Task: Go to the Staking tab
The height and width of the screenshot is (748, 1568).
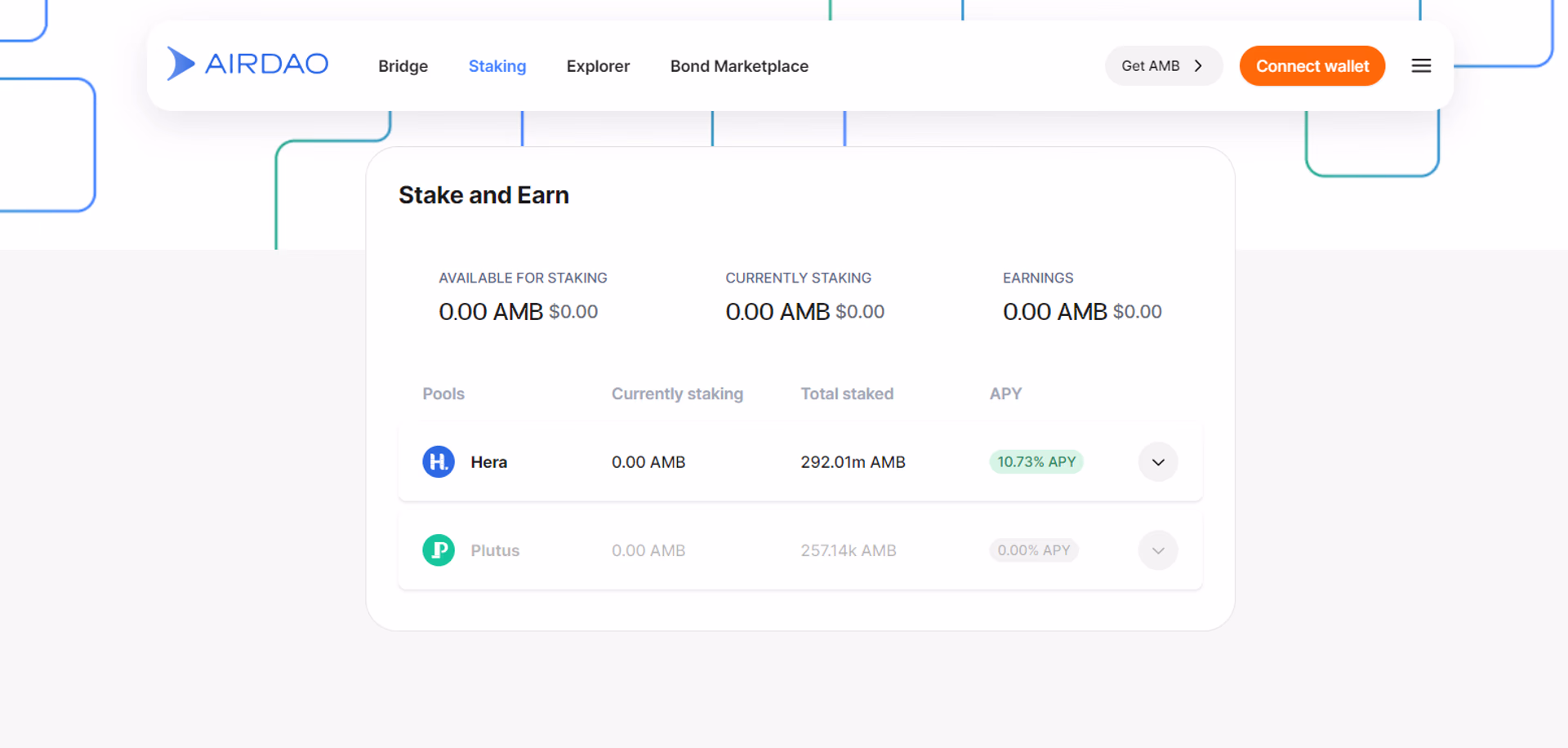Action: pyautogui.click(x=497, y=66)
